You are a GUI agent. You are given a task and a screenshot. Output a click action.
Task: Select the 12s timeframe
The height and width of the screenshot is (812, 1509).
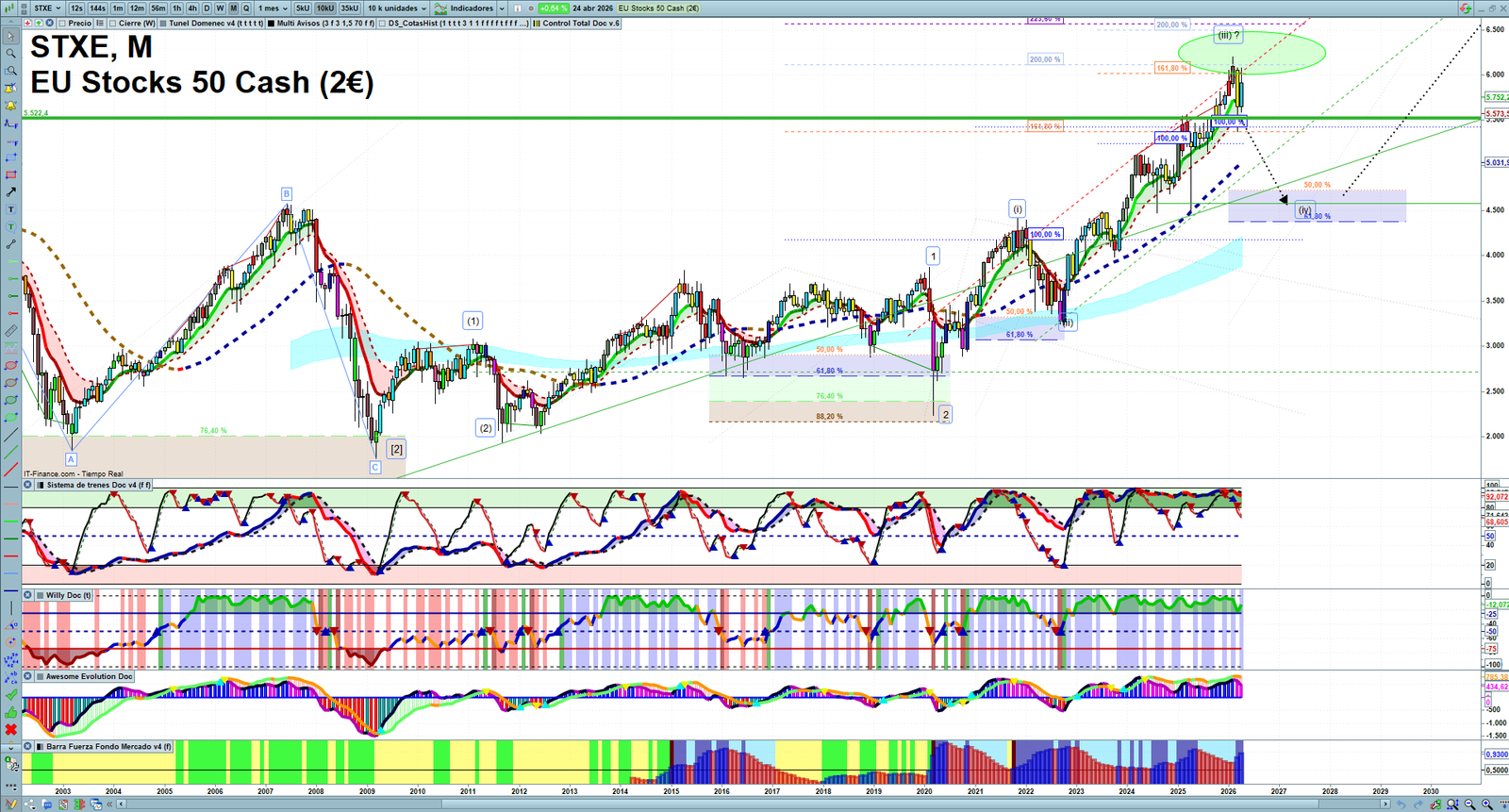[76, 8]
